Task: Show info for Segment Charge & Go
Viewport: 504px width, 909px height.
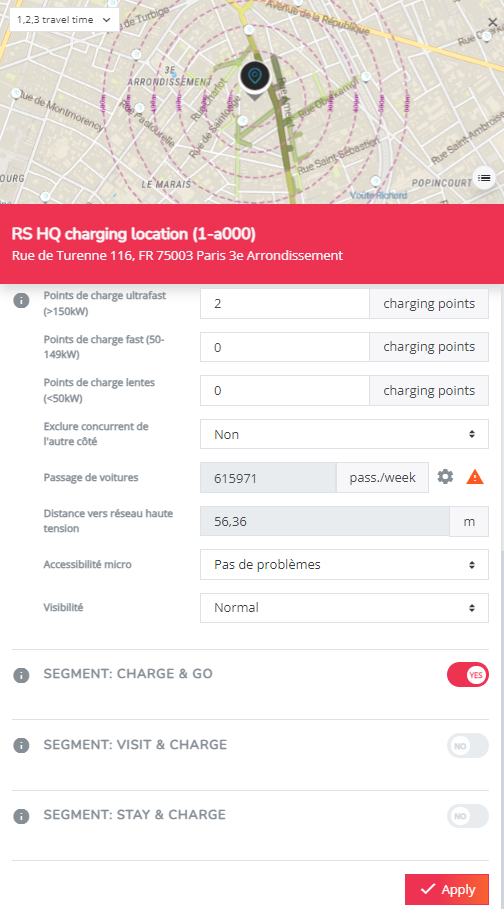Action: [21, 675]
